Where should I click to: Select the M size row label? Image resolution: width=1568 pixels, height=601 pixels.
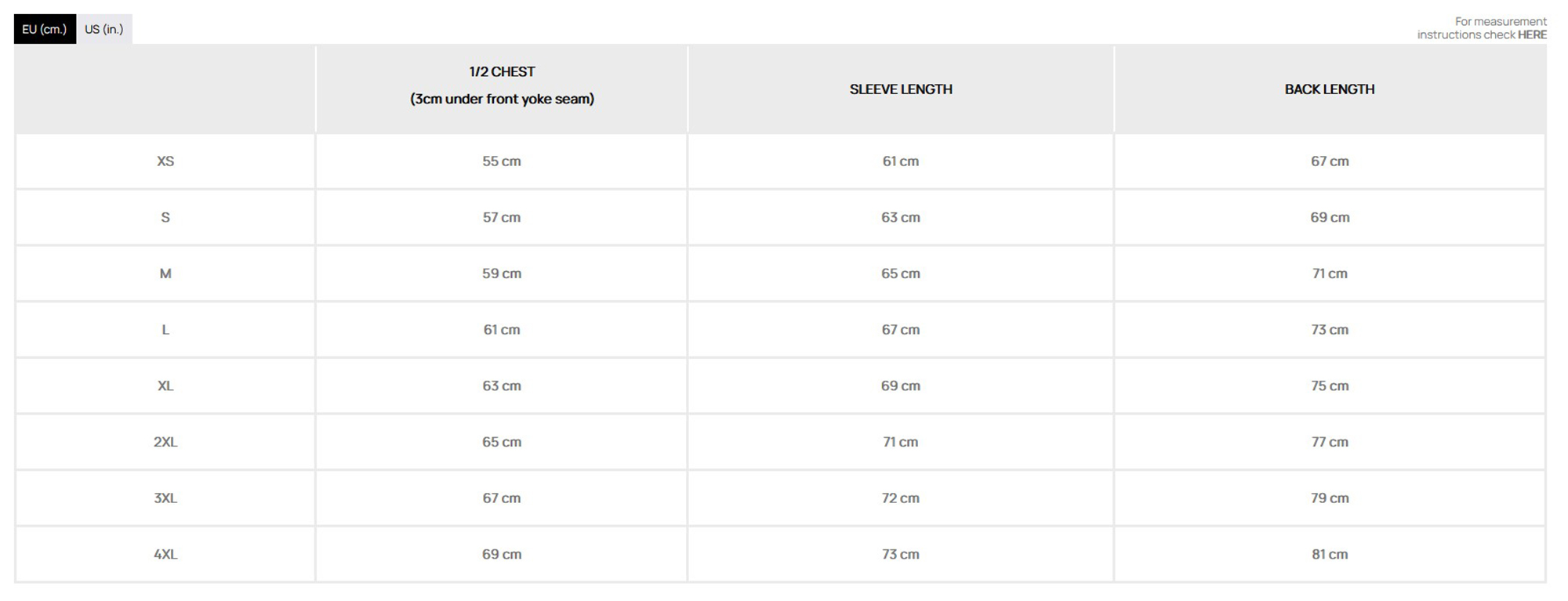tap(165, 273)
